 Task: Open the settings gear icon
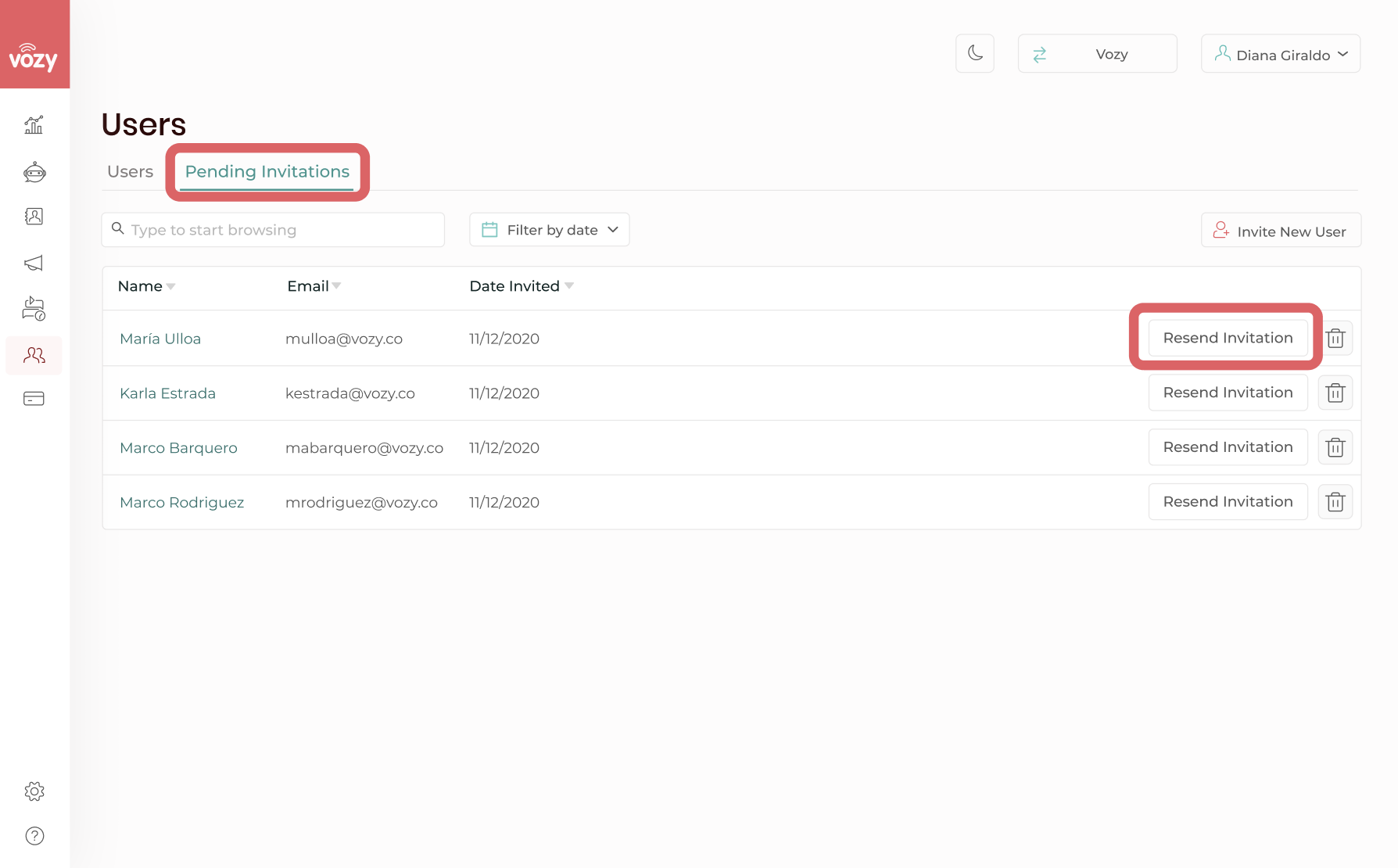[x=34, y=791]
